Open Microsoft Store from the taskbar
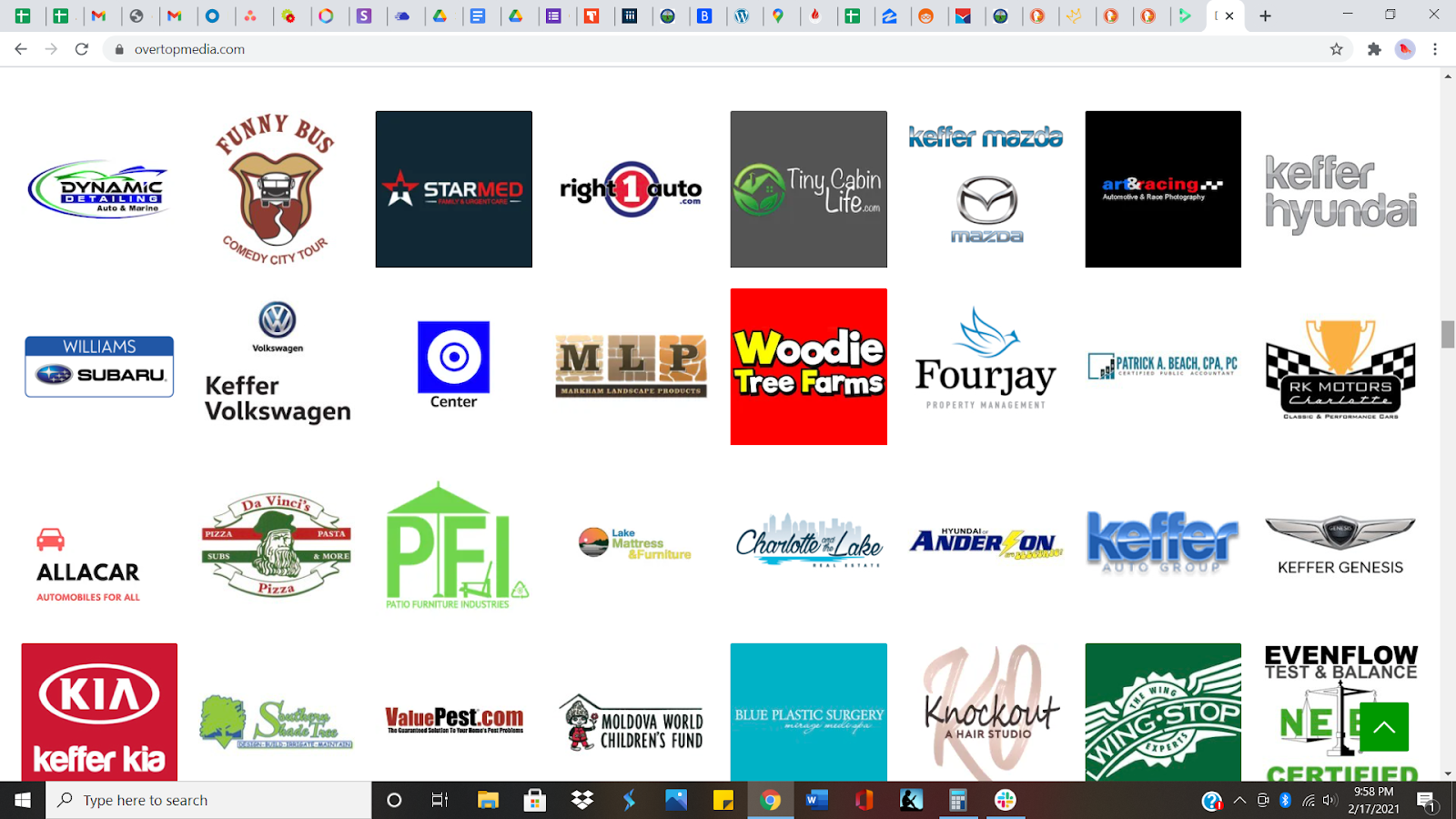 [535, 800]
